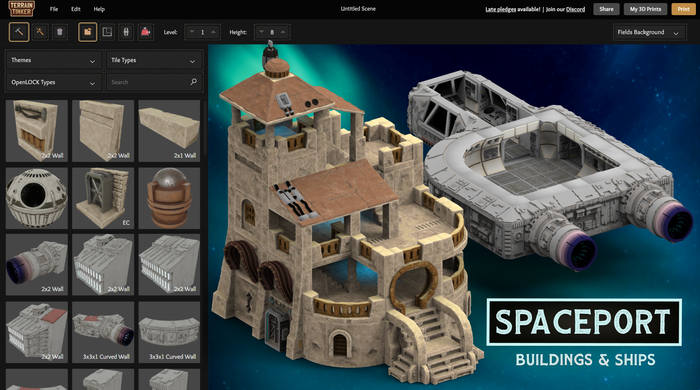Viewport: 700px width, 390px height.
Task: Open My 3D Prints
Action: (645, 9)
